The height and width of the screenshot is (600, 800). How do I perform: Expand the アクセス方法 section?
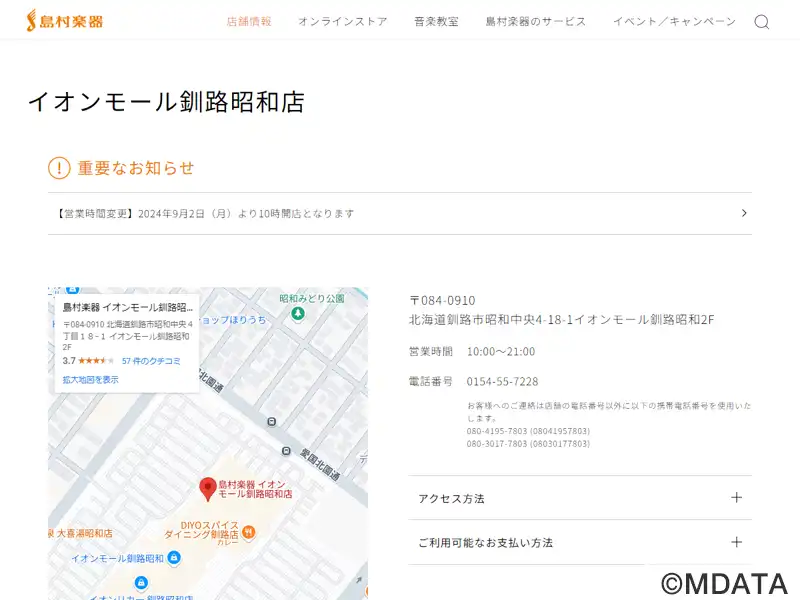[580, 498]
